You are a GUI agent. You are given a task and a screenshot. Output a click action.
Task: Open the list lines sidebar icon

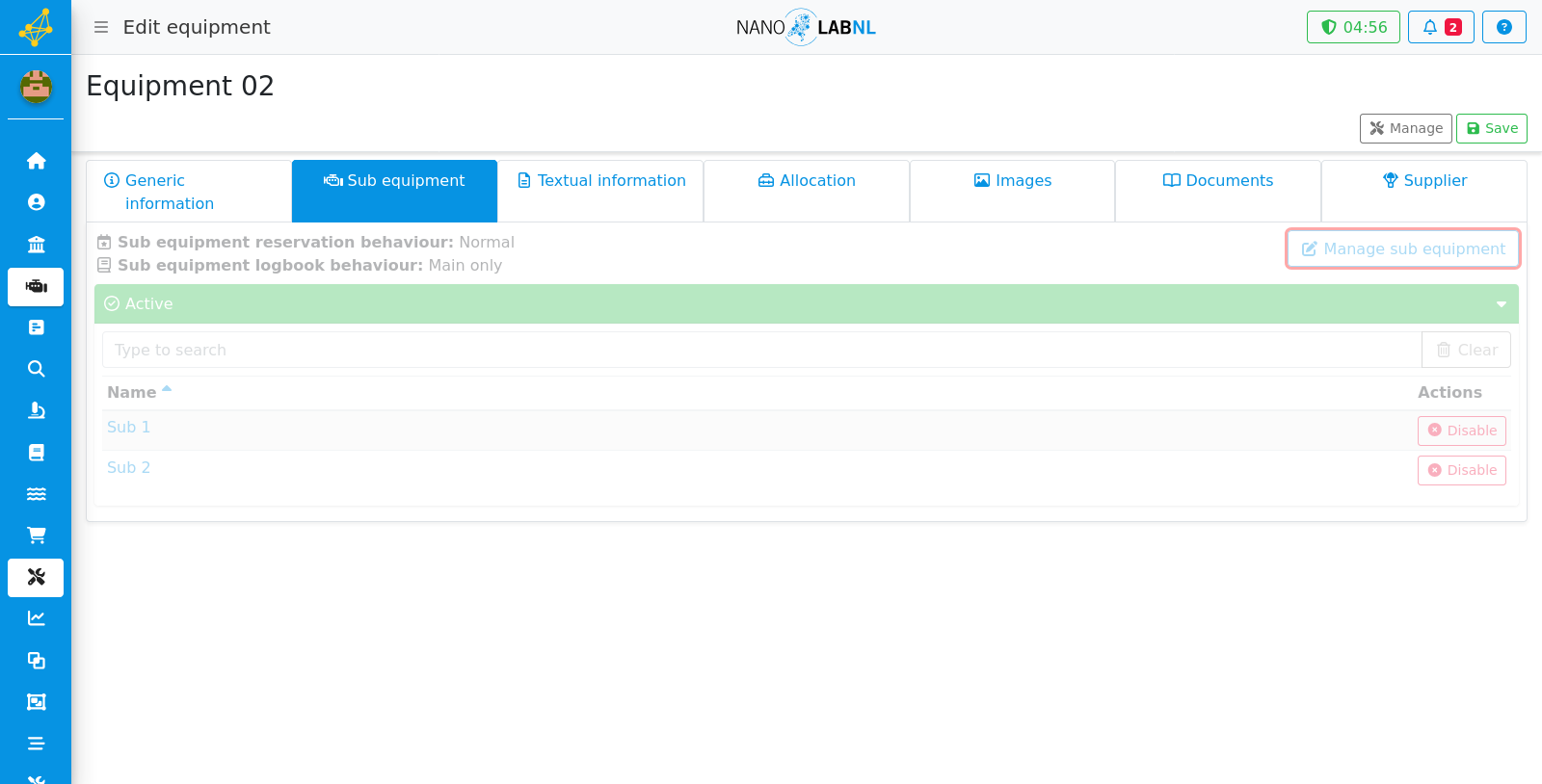point(36,744)
